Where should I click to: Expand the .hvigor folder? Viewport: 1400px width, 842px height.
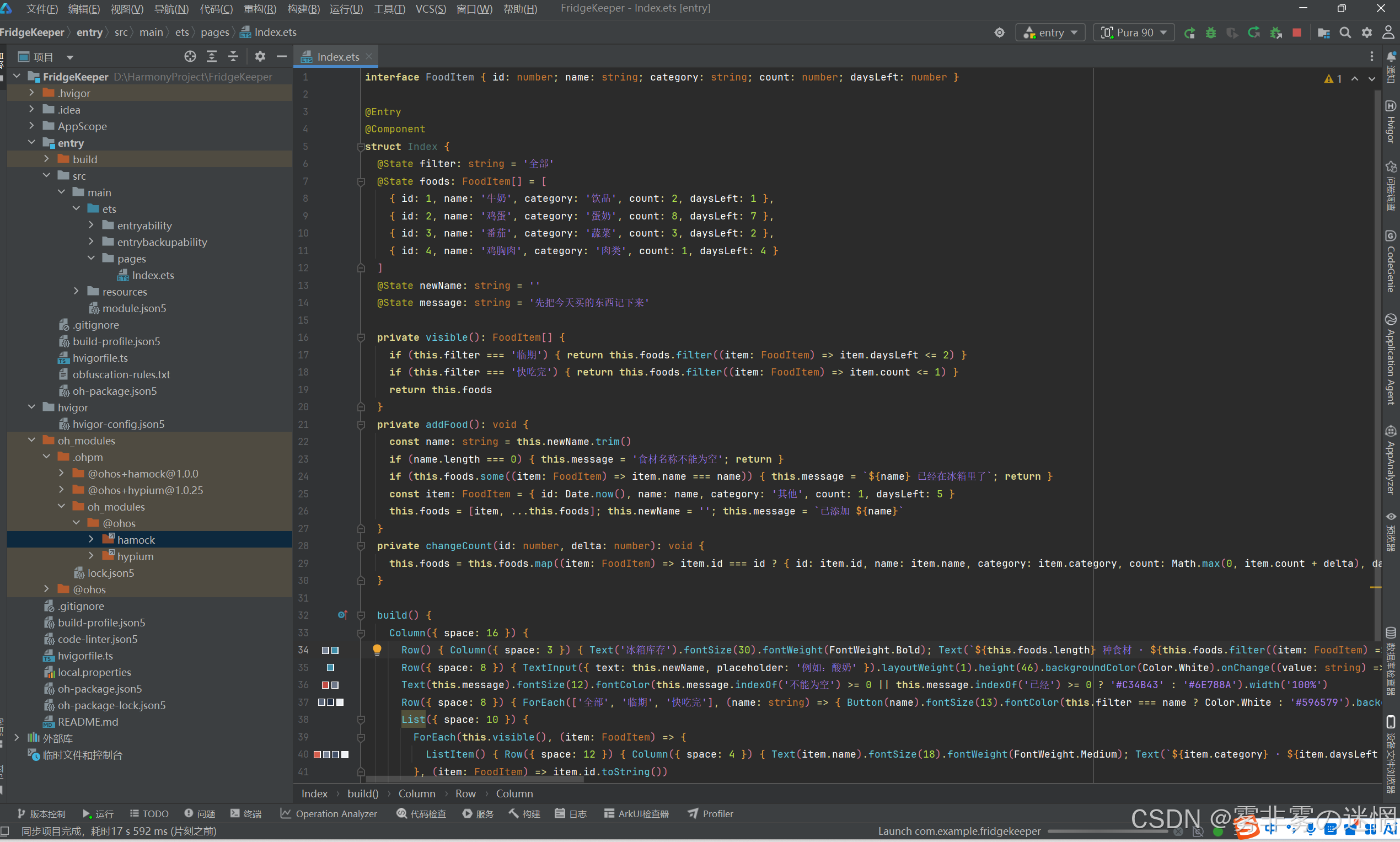point(32,93)
